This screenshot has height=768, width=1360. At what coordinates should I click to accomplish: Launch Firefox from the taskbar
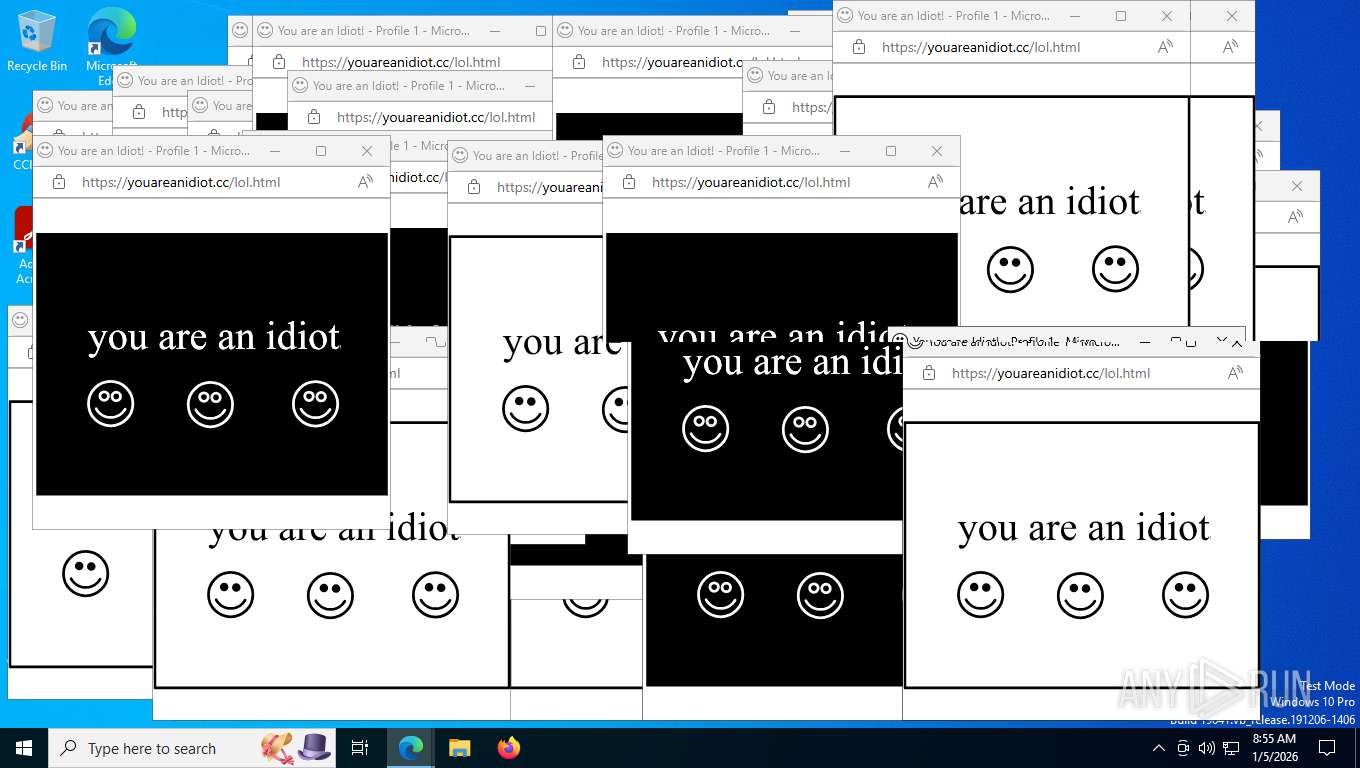509,748
